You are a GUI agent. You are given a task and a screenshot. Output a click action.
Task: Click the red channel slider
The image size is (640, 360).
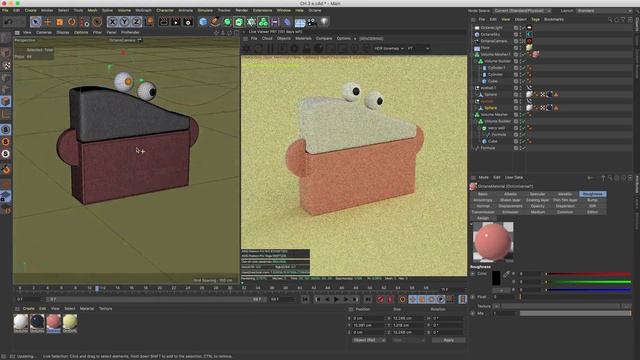[588, 274]
